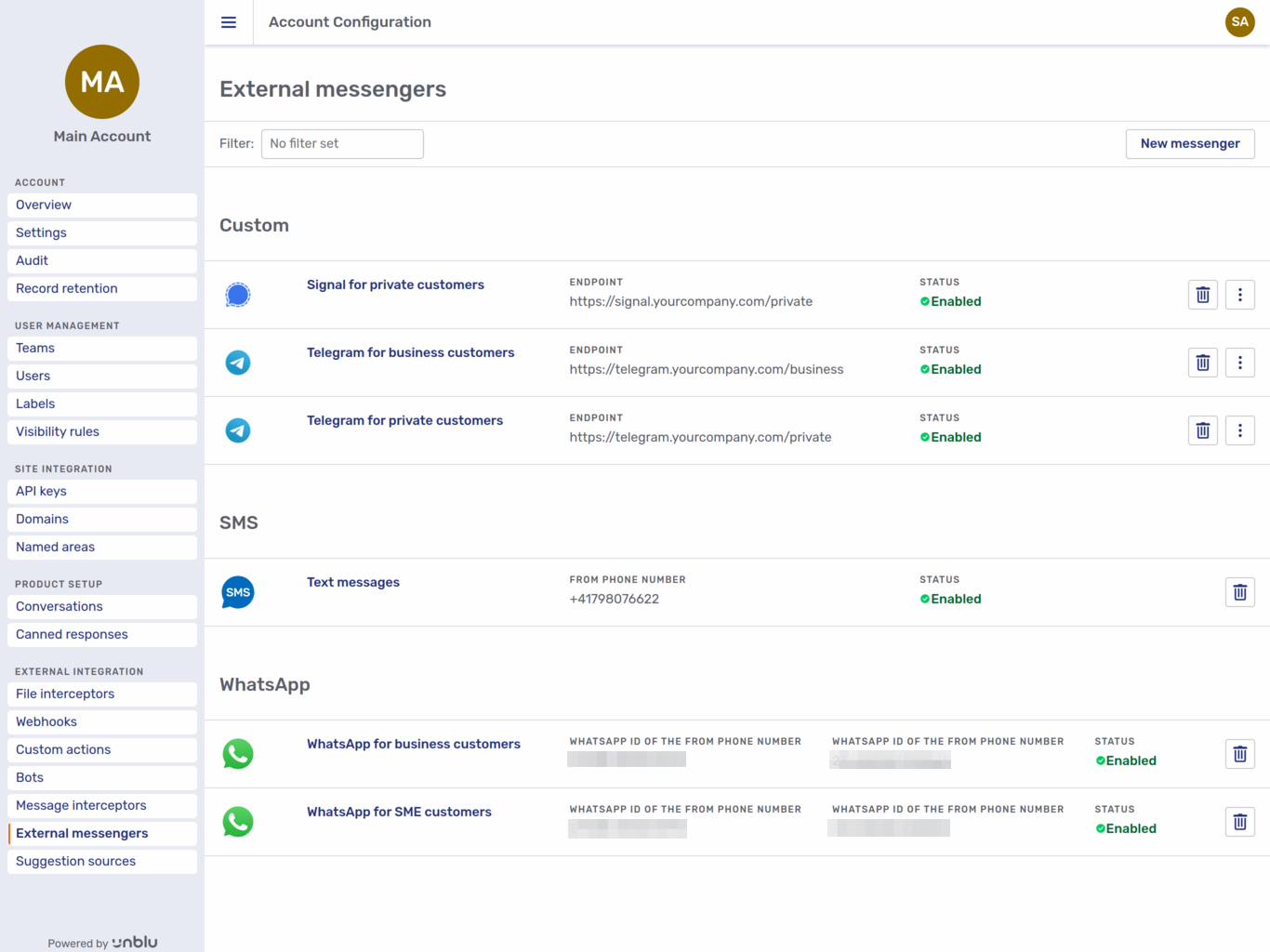The width and height of the screenshot is (1270, 952).
Task: Click the Telegram for business customers icon
Action: point(238,362)
